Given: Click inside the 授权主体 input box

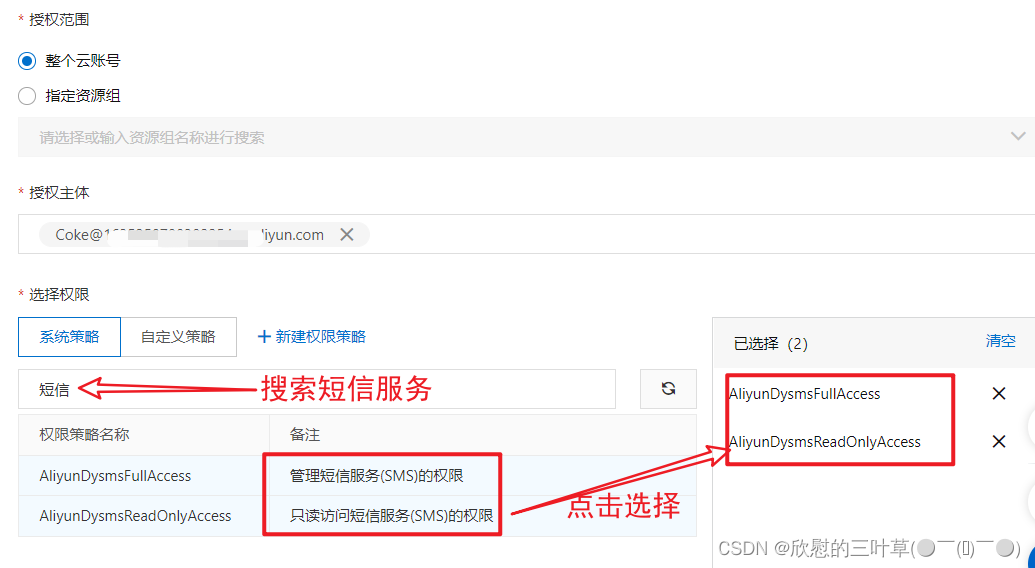Looking at the screenshot, I should coord(526,234).
